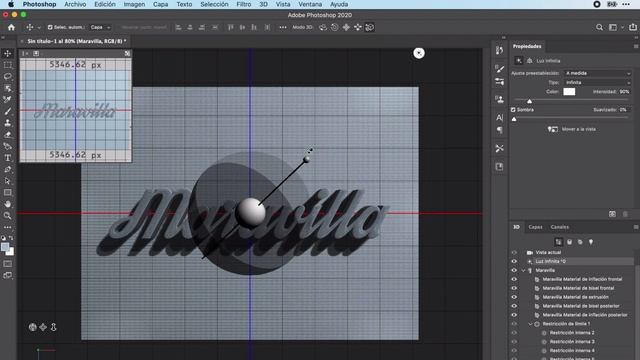
Task: Select the Eyedropper tool
Action: pyautogui.click(x=7, y=99)
